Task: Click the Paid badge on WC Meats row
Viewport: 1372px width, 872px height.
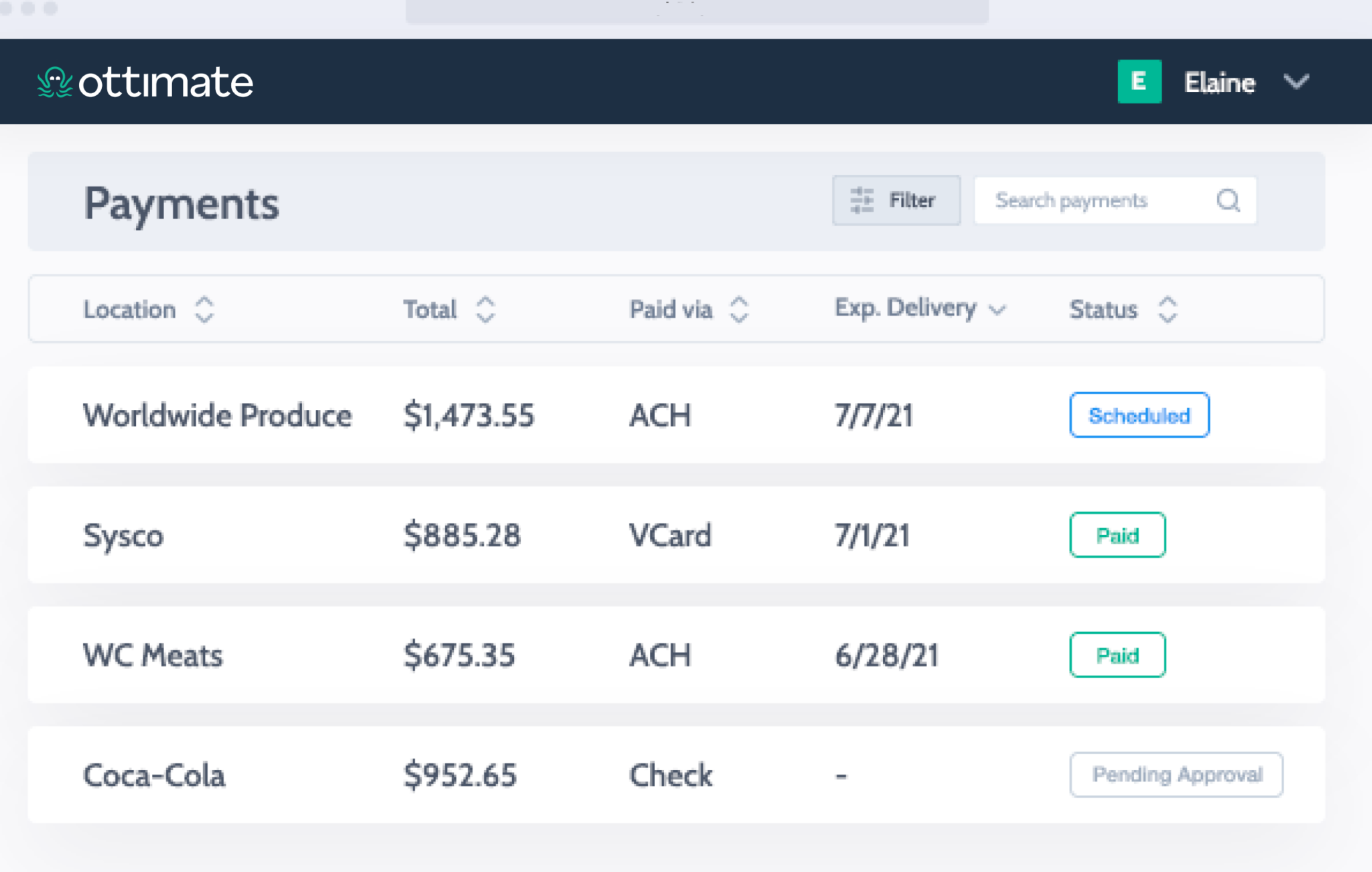Action: pos(1117,656)
